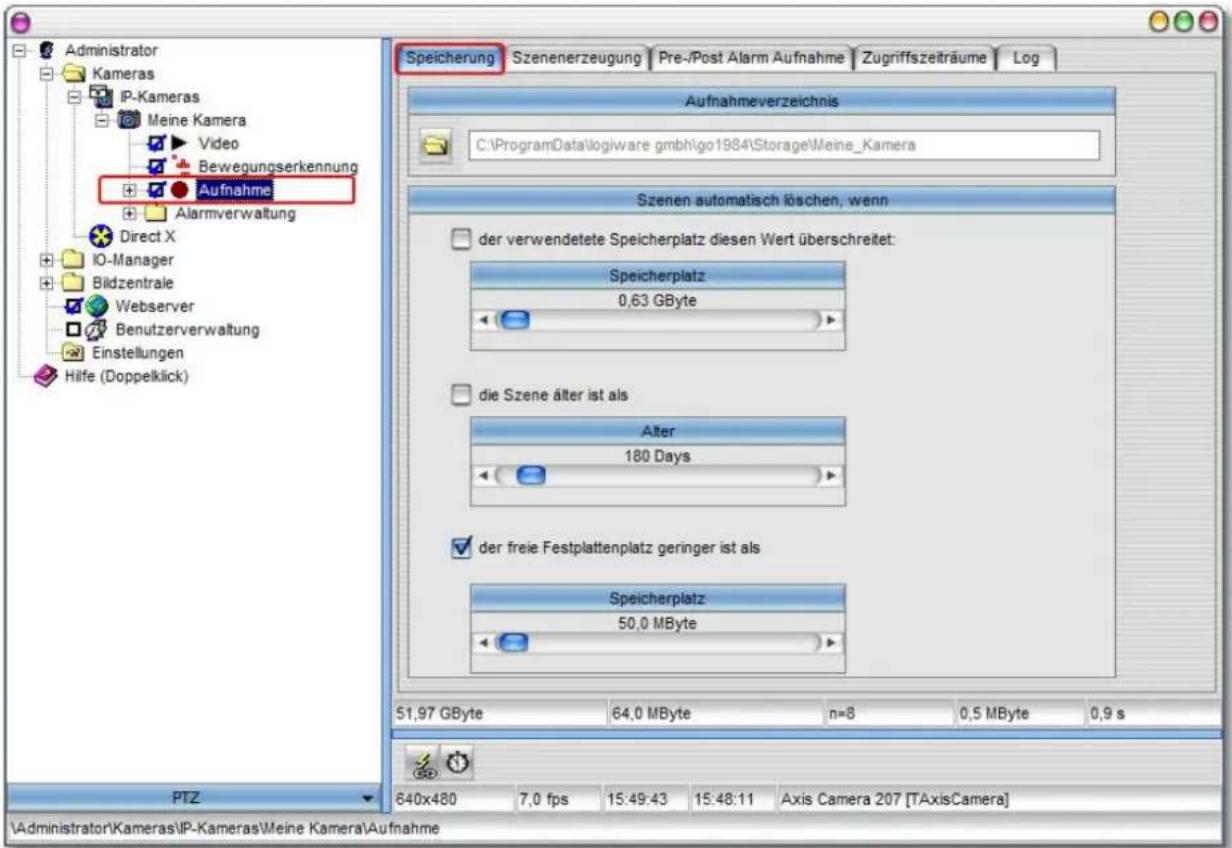This screenshot has height=848, width=1232.
Task: Click the app icon in the title bar
Action: pos(19,21)
